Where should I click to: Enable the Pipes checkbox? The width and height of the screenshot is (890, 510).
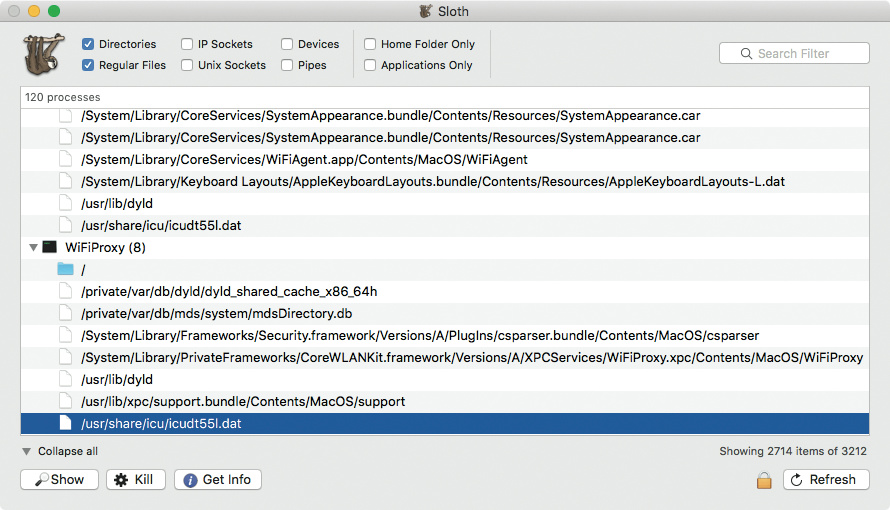287,65
